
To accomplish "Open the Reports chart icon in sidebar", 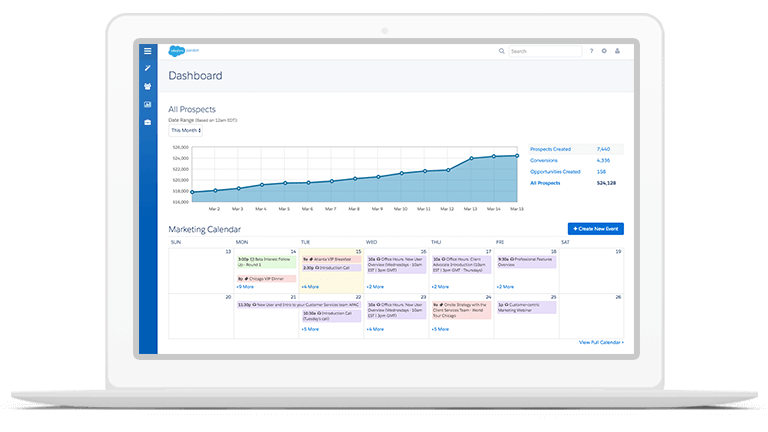I will (x=147, y=104).
